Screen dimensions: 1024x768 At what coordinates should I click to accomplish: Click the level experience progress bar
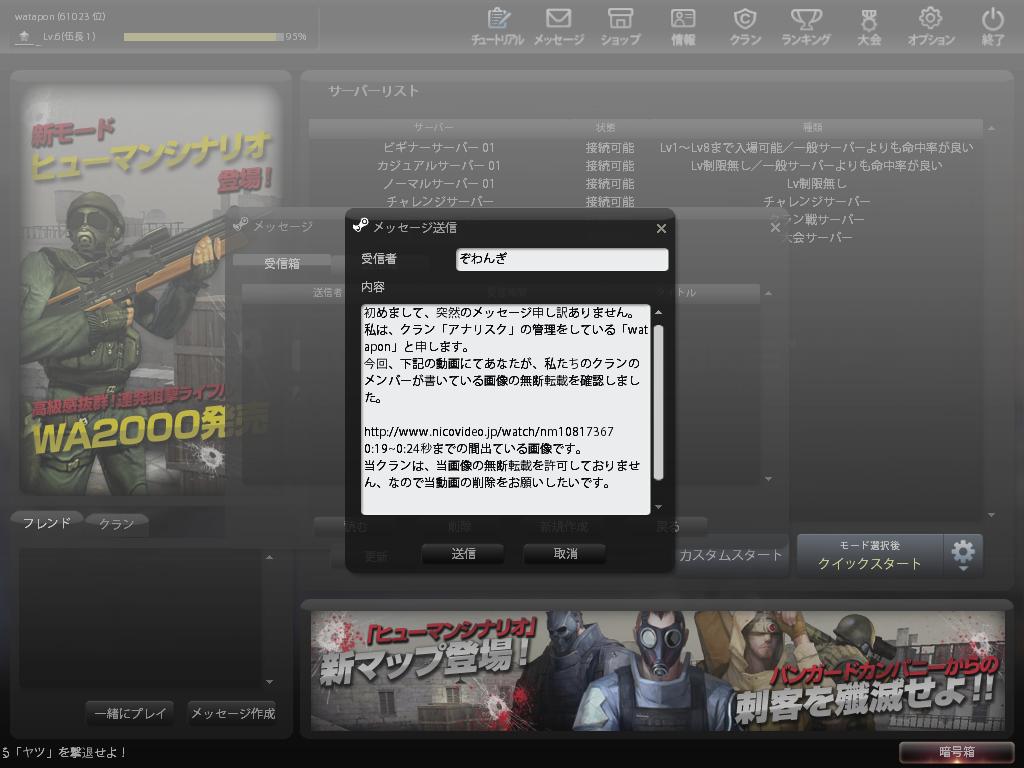(204, 37)
